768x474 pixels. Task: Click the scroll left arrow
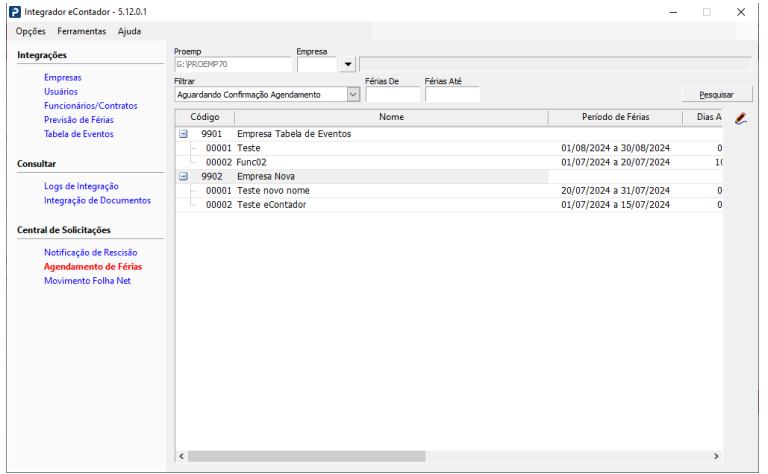182,456
